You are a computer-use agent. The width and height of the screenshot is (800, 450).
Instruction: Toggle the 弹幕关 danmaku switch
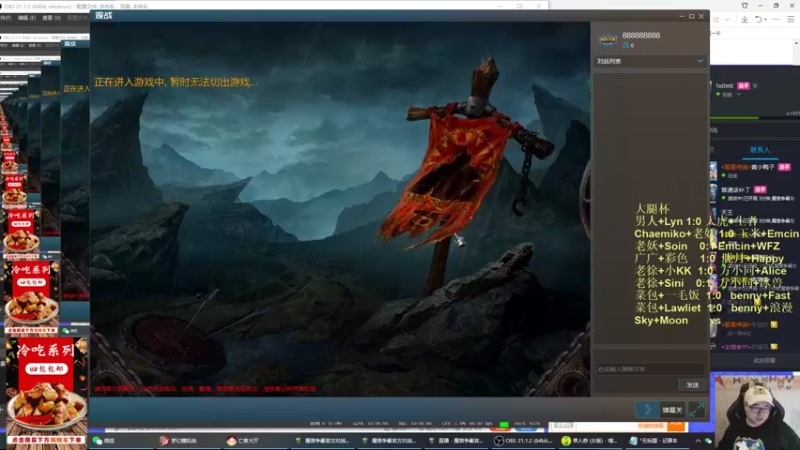click(672, 410)
